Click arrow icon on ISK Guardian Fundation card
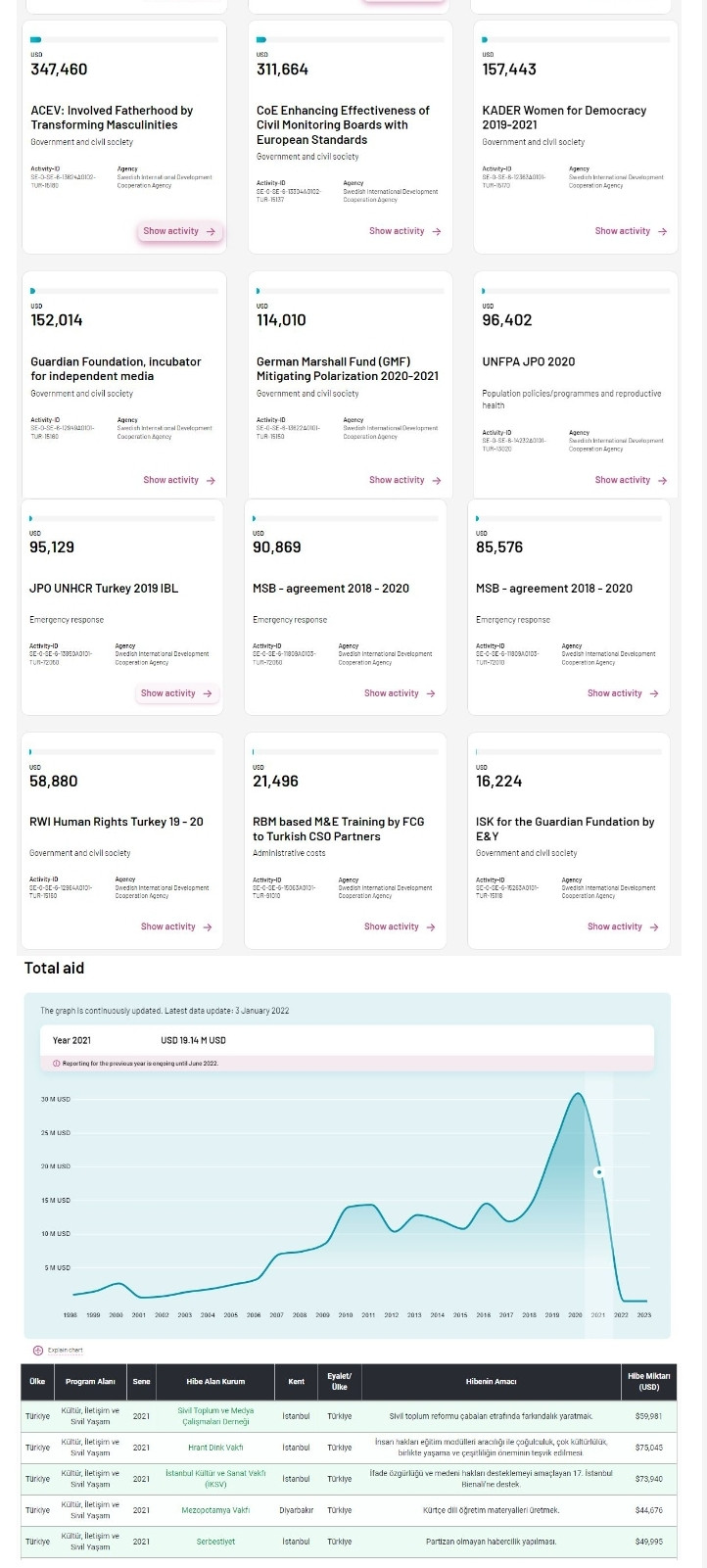 pyautogui.click(x=654, y=927)
